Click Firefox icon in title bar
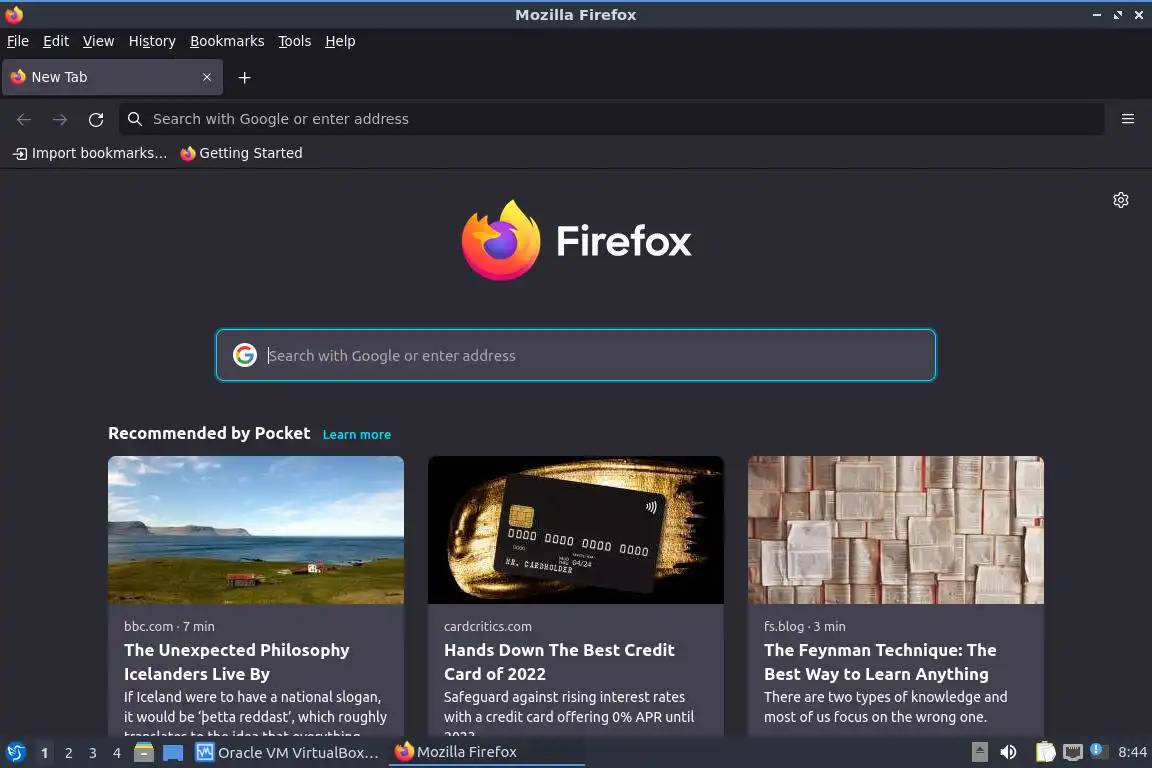The image size is (1152, 768). tap(14, 14)
